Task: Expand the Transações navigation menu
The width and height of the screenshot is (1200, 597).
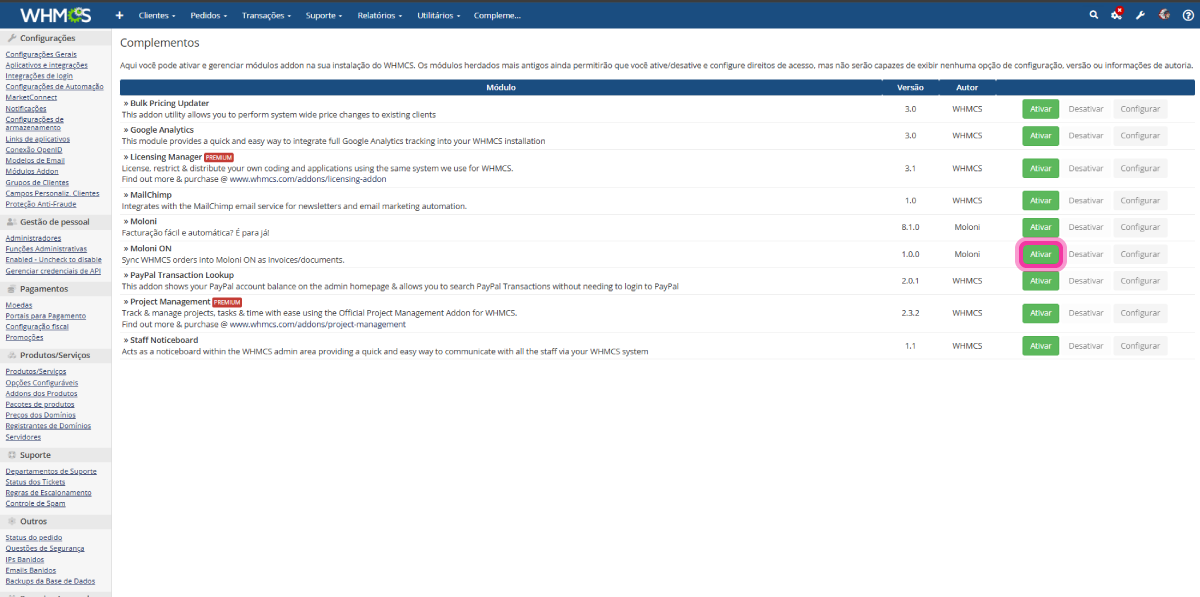Action: 266,16
